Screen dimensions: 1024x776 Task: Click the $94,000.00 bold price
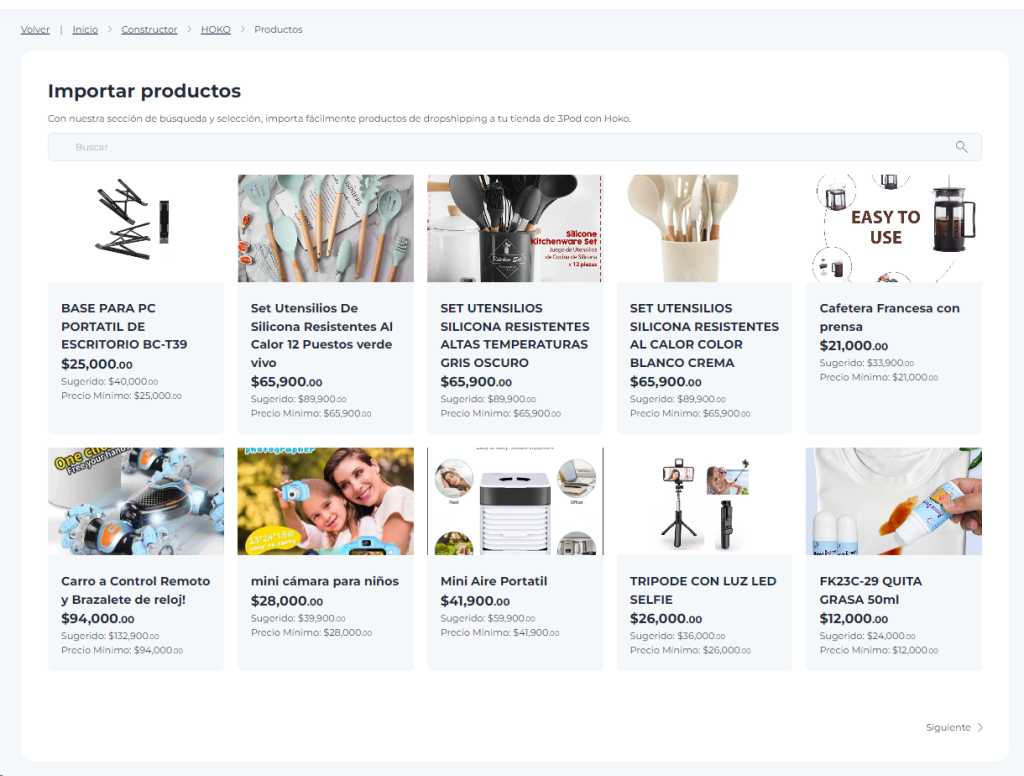(x=98, y=619)
